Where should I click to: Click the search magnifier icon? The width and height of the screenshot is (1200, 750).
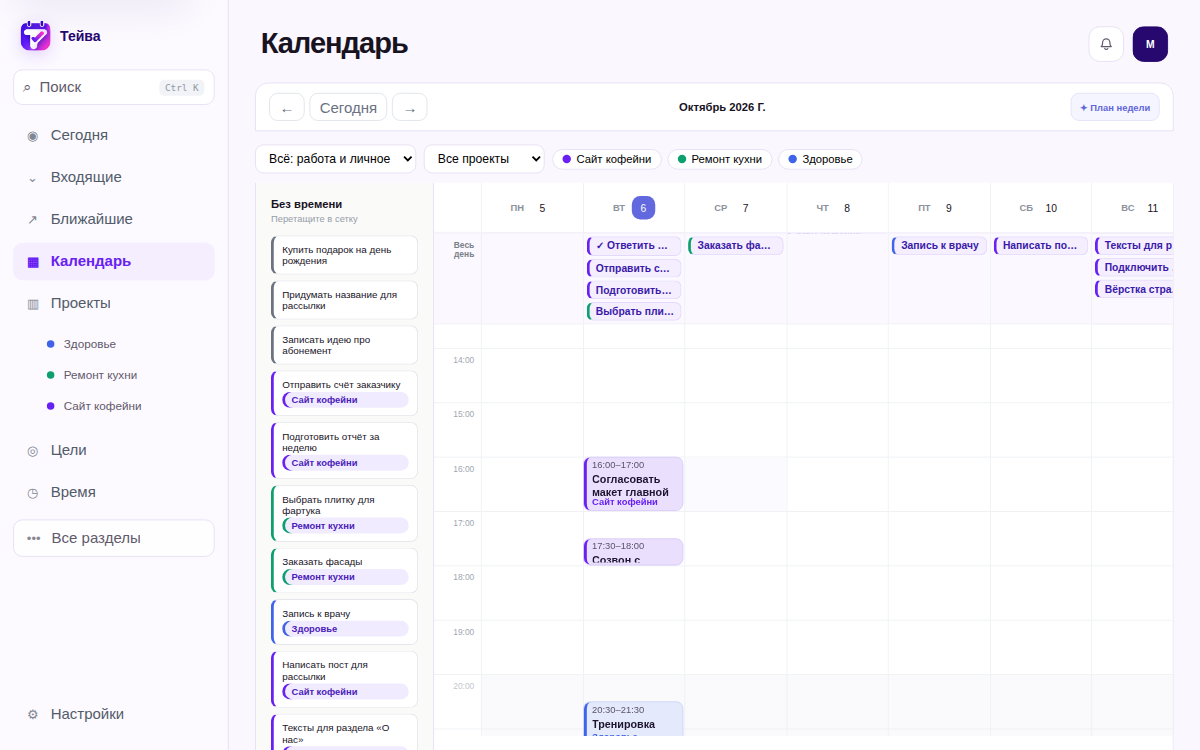tap(27, 88)
